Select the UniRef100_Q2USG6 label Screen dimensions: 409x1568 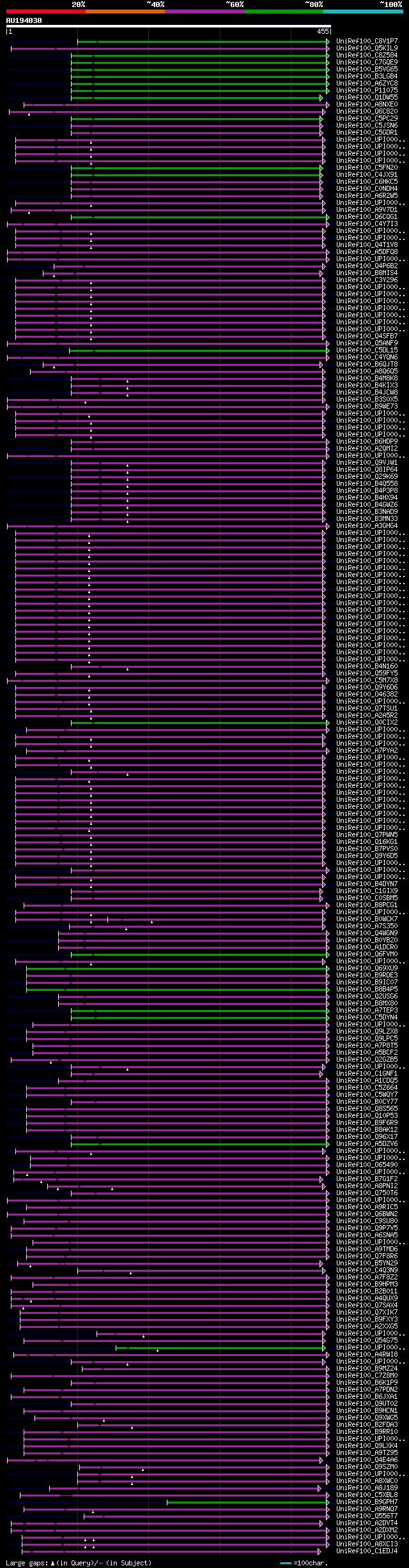click(367, 996)
